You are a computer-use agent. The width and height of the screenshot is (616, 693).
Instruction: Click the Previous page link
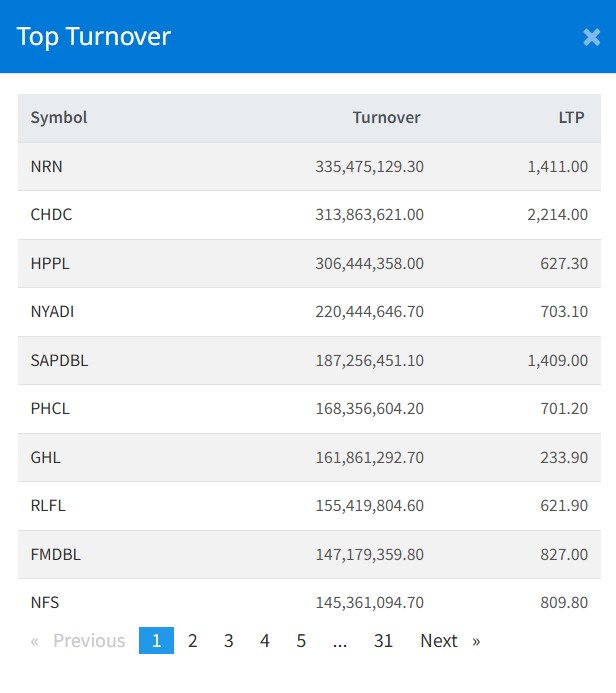[x=78, y=641]
